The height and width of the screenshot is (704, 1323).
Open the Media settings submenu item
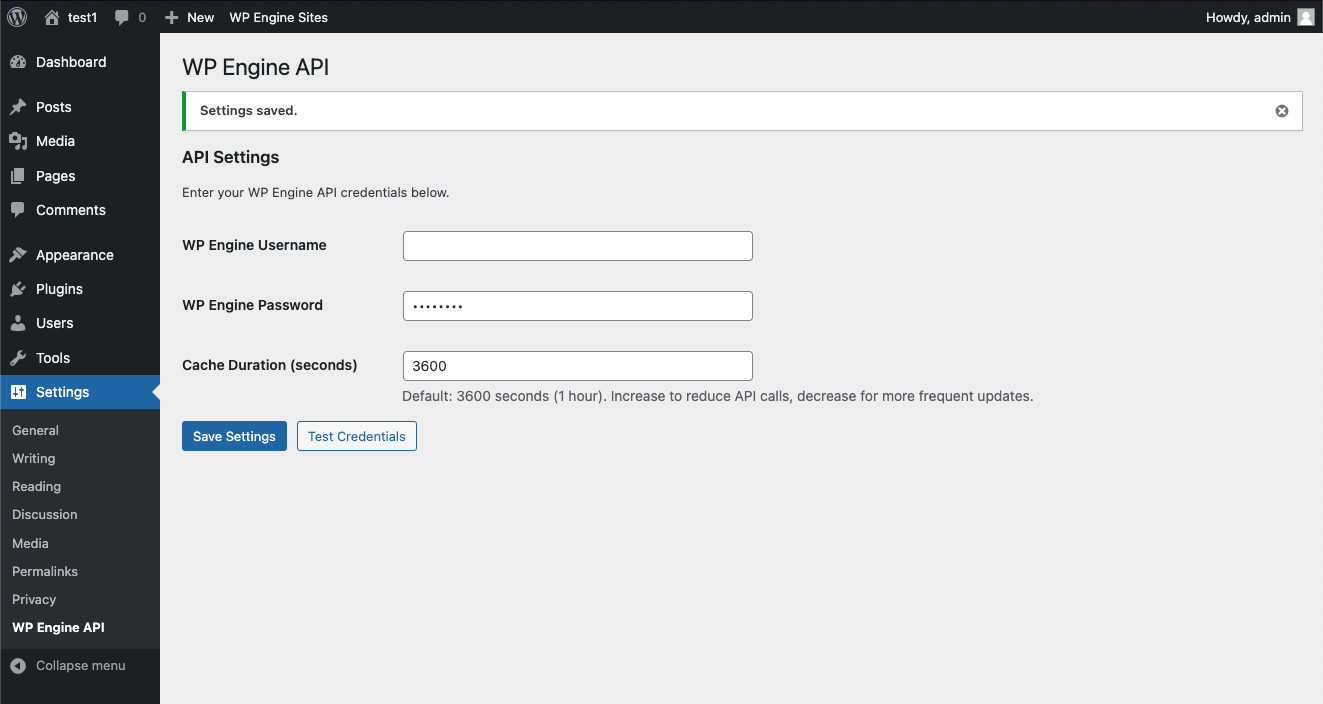click(30, 543)
